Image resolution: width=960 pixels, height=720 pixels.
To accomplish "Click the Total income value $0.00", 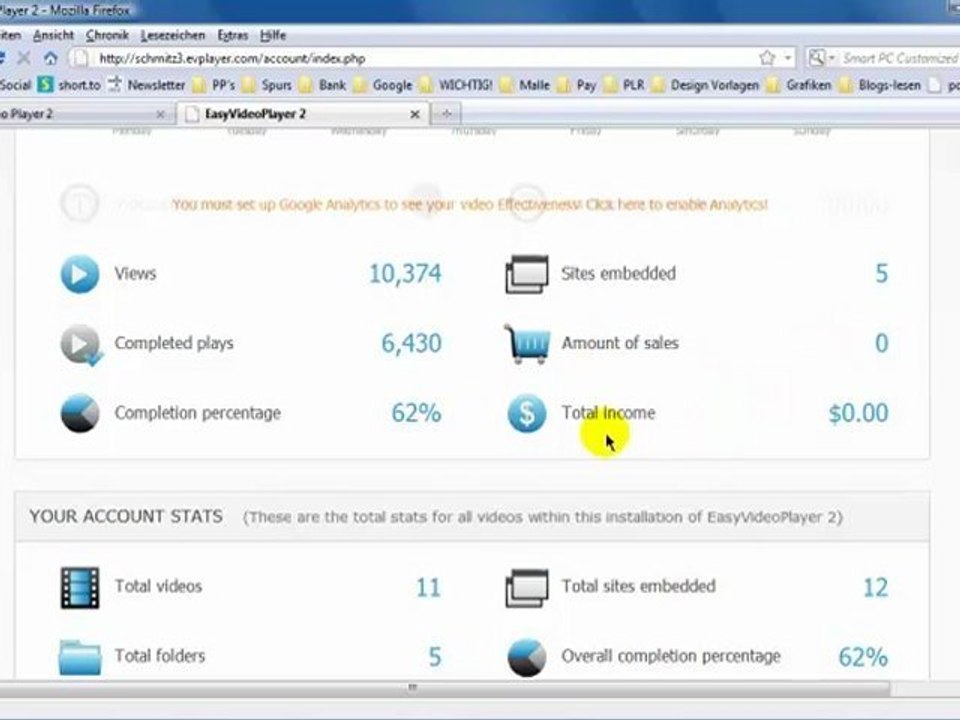I will tap(858, 413).
